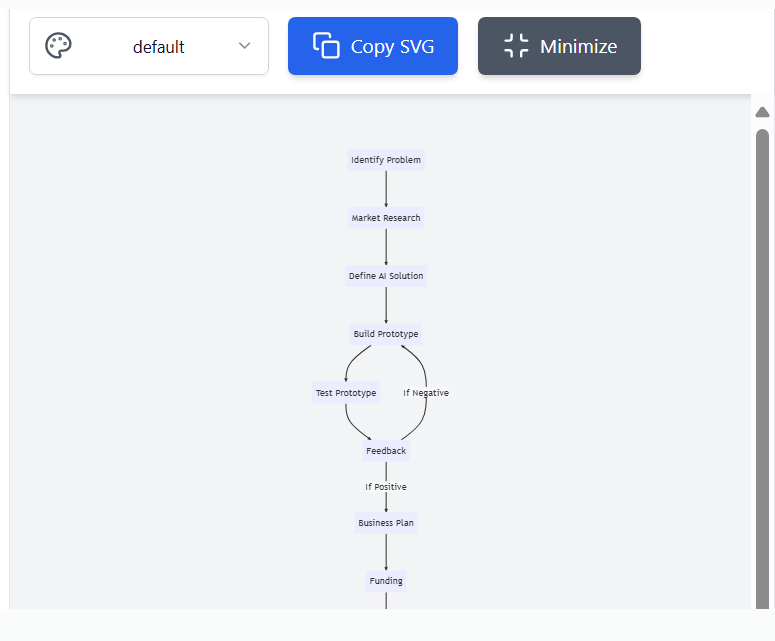The width and height of the screenshot is (775, 641).
Task: Select the Business Plan node
Action: pyautogui.click(x=386, y=523)
